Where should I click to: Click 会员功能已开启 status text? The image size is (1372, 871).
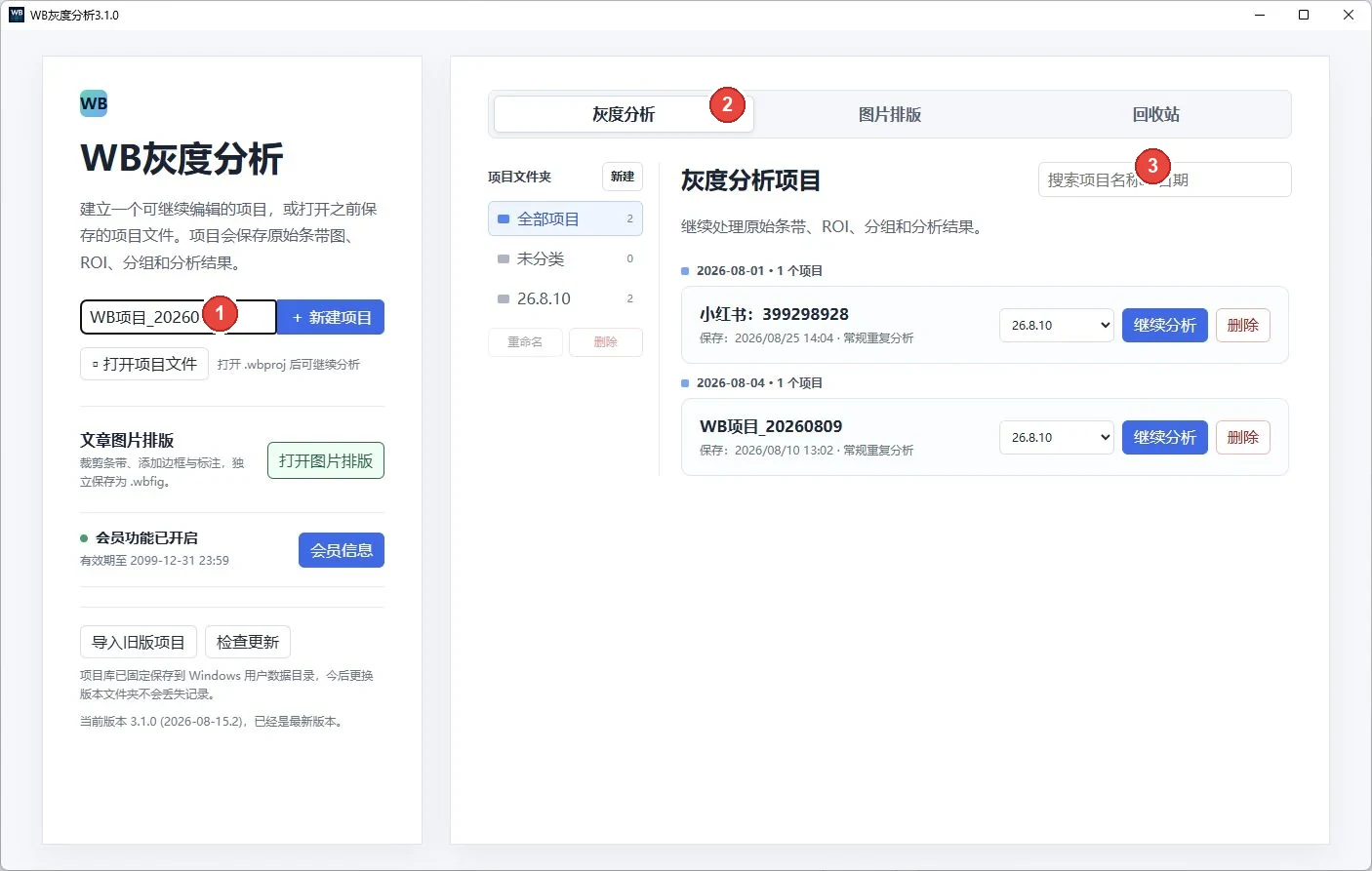[146, 537]
